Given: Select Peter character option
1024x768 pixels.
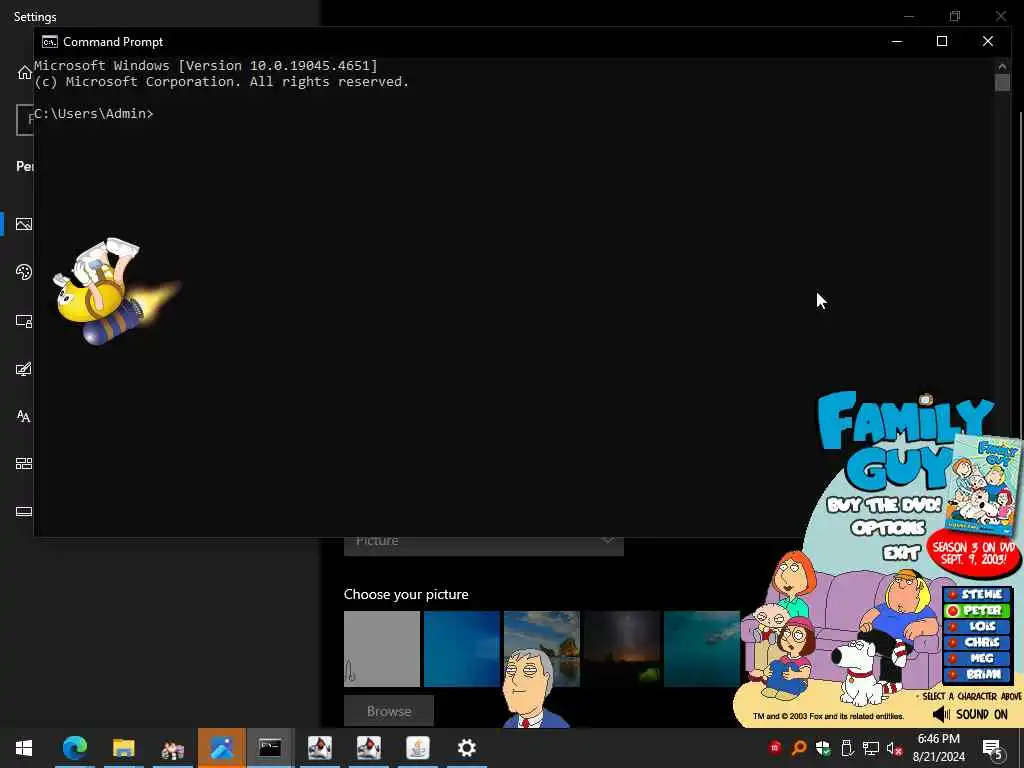Looking at the screenshot, I should (x=978, y=611).
